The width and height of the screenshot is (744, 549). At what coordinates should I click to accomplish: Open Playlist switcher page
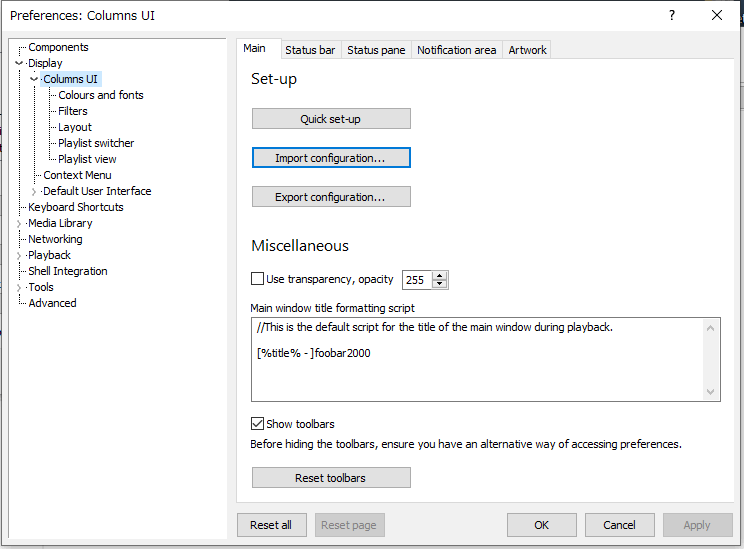[x=96, y=143]
